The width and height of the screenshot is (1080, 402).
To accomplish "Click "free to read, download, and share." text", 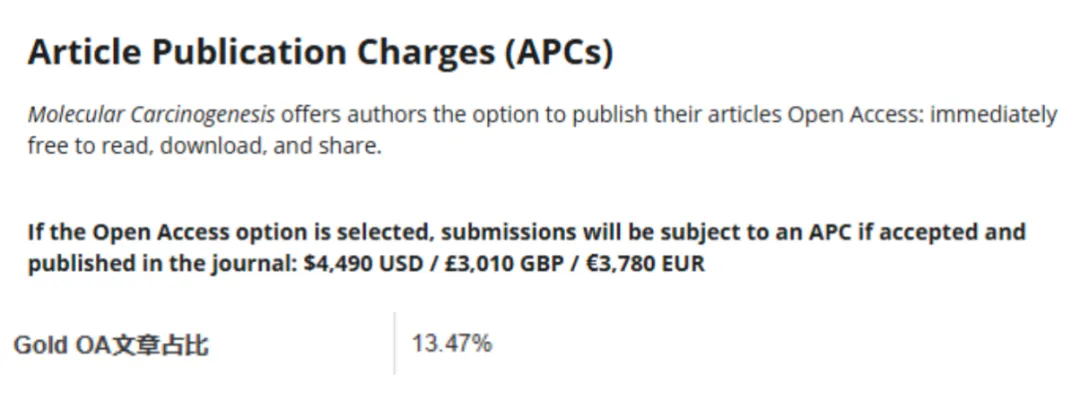I will pyautogui.click(x=204, y=147).
